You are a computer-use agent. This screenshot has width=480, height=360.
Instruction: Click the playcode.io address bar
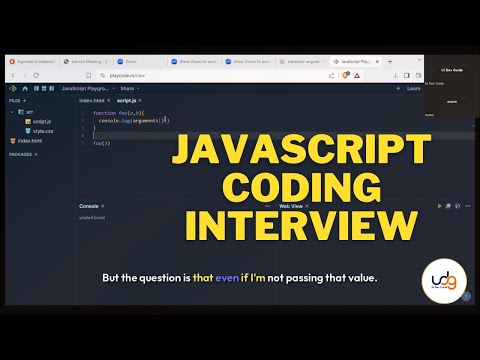point(213,76)
